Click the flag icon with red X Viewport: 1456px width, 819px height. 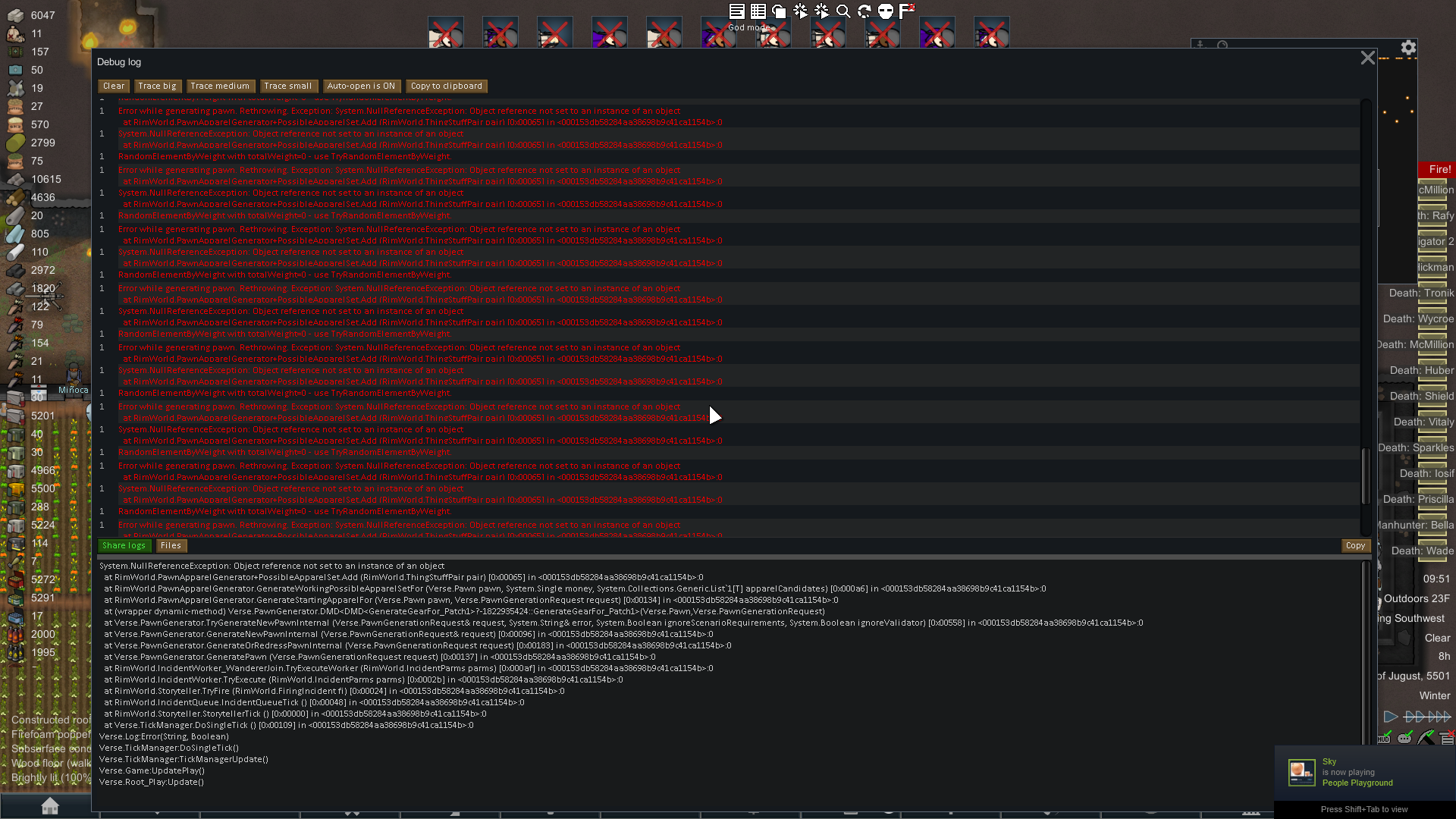[x=905, y=11]
